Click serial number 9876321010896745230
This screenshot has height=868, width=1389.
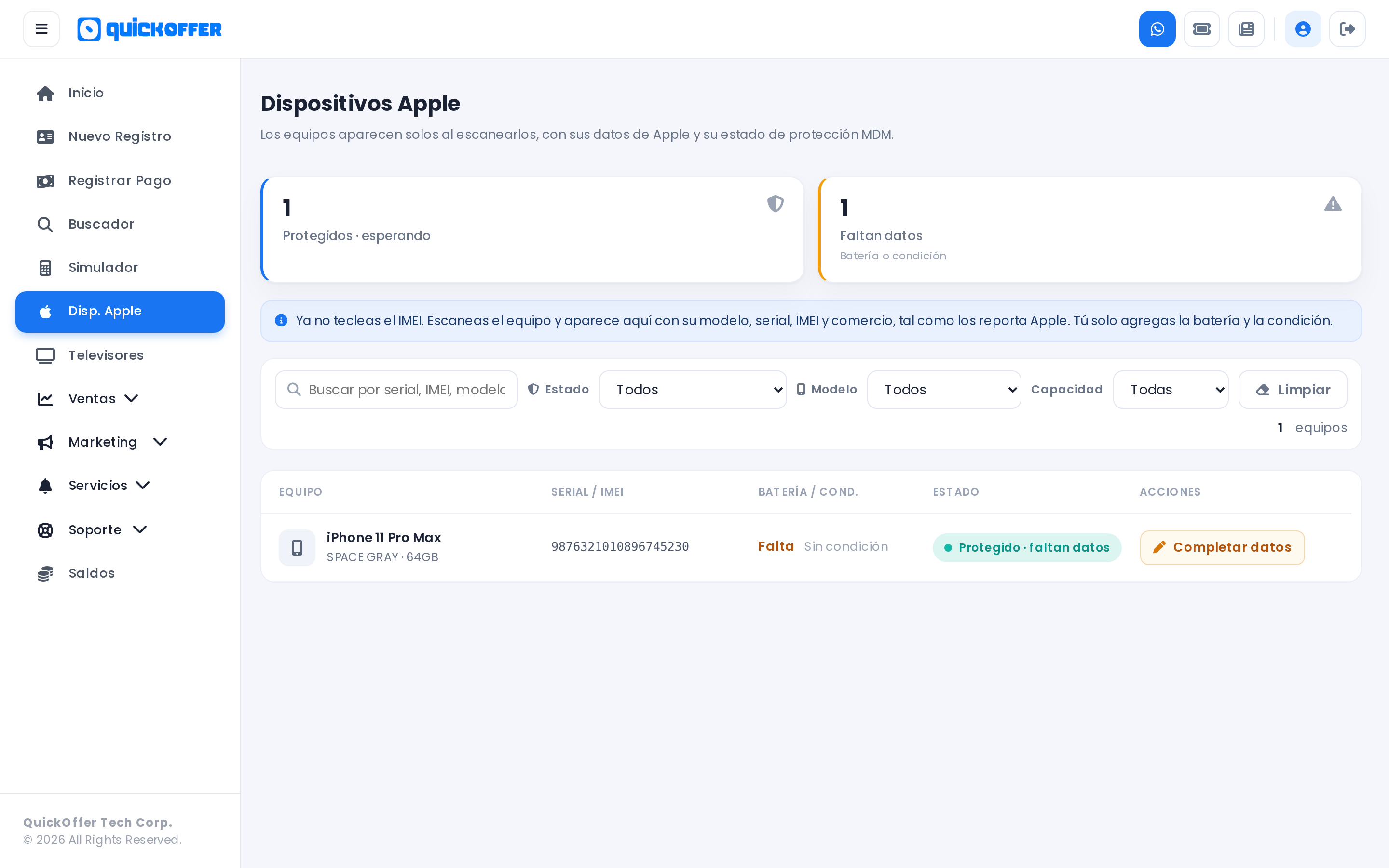pyautogui.click(x=620, y=546)
